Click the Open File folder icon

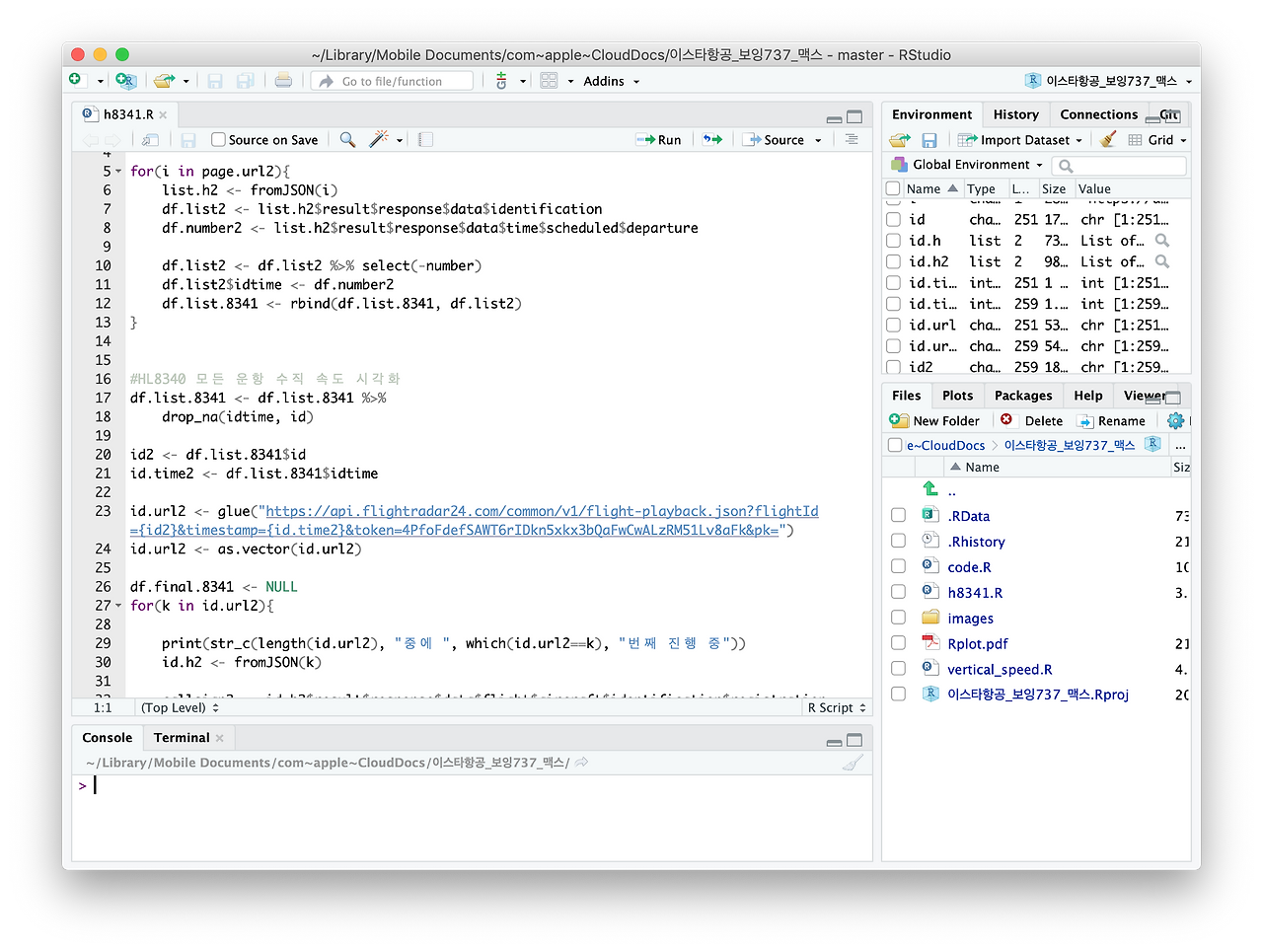(164, 81)
